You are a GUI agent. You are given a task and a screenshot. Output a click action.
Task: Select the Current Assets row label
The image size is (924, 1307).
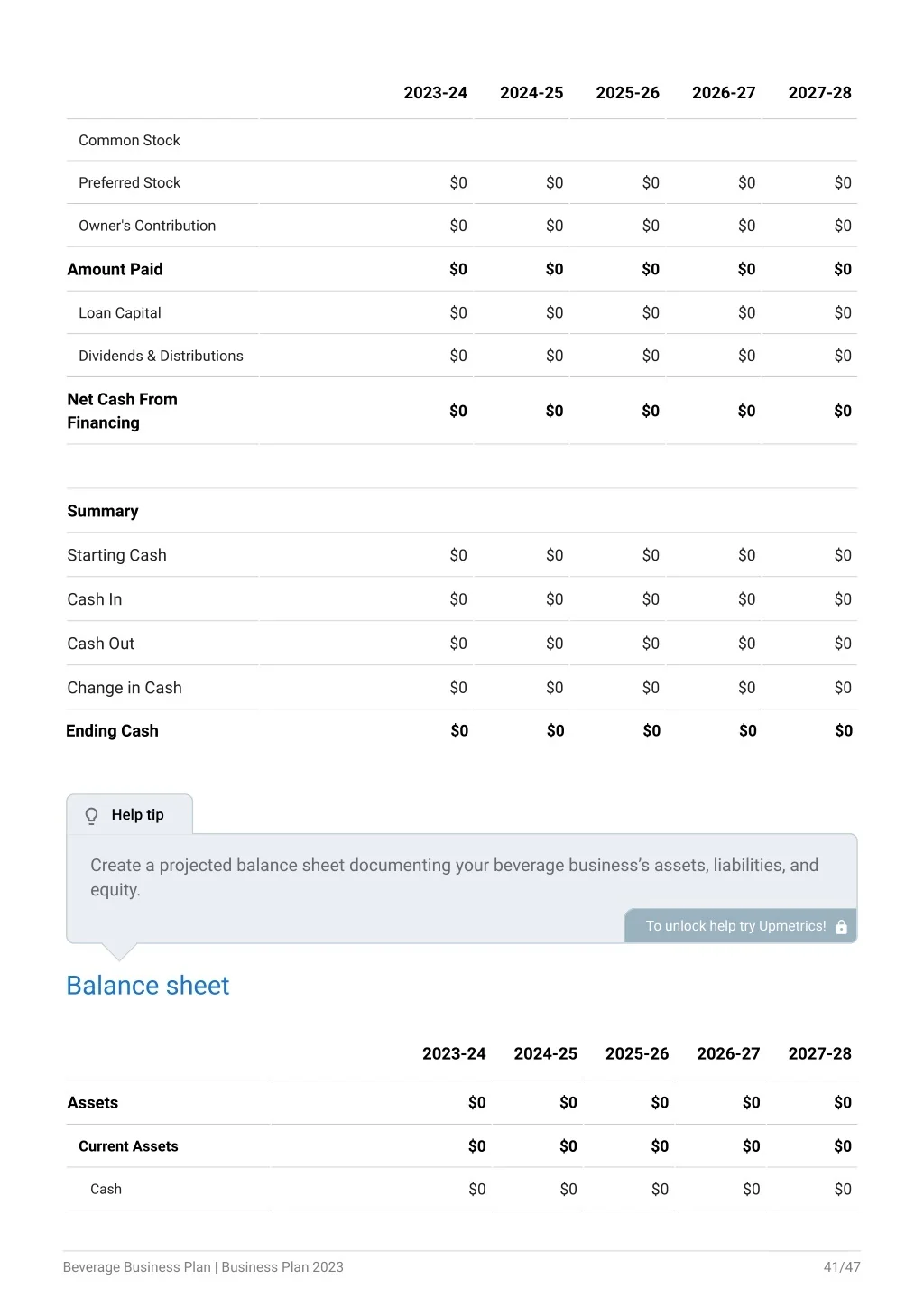tap(128, 1146)
